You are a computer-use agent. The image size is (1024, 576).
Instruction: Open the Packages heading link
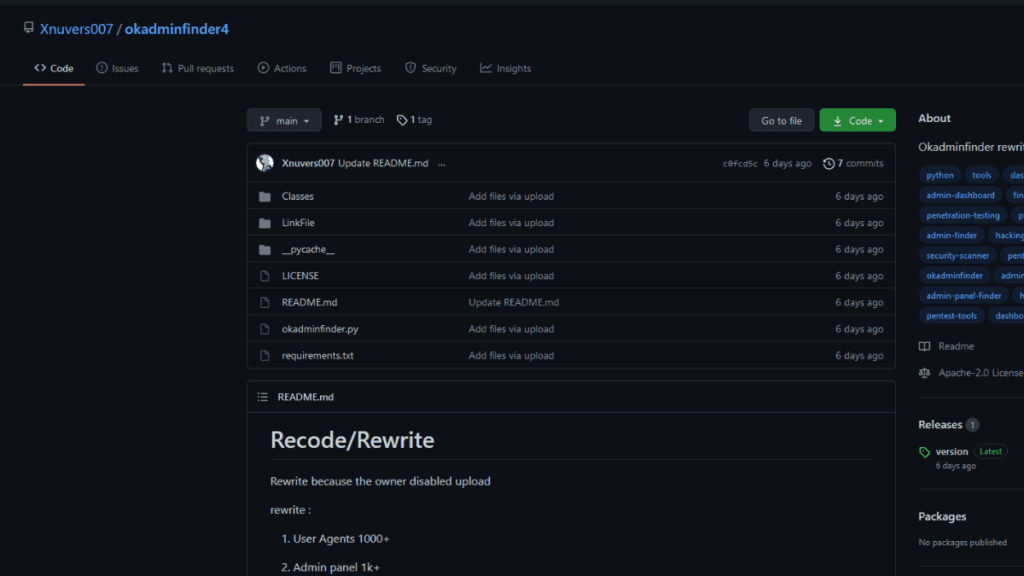[x=942, y=517]
